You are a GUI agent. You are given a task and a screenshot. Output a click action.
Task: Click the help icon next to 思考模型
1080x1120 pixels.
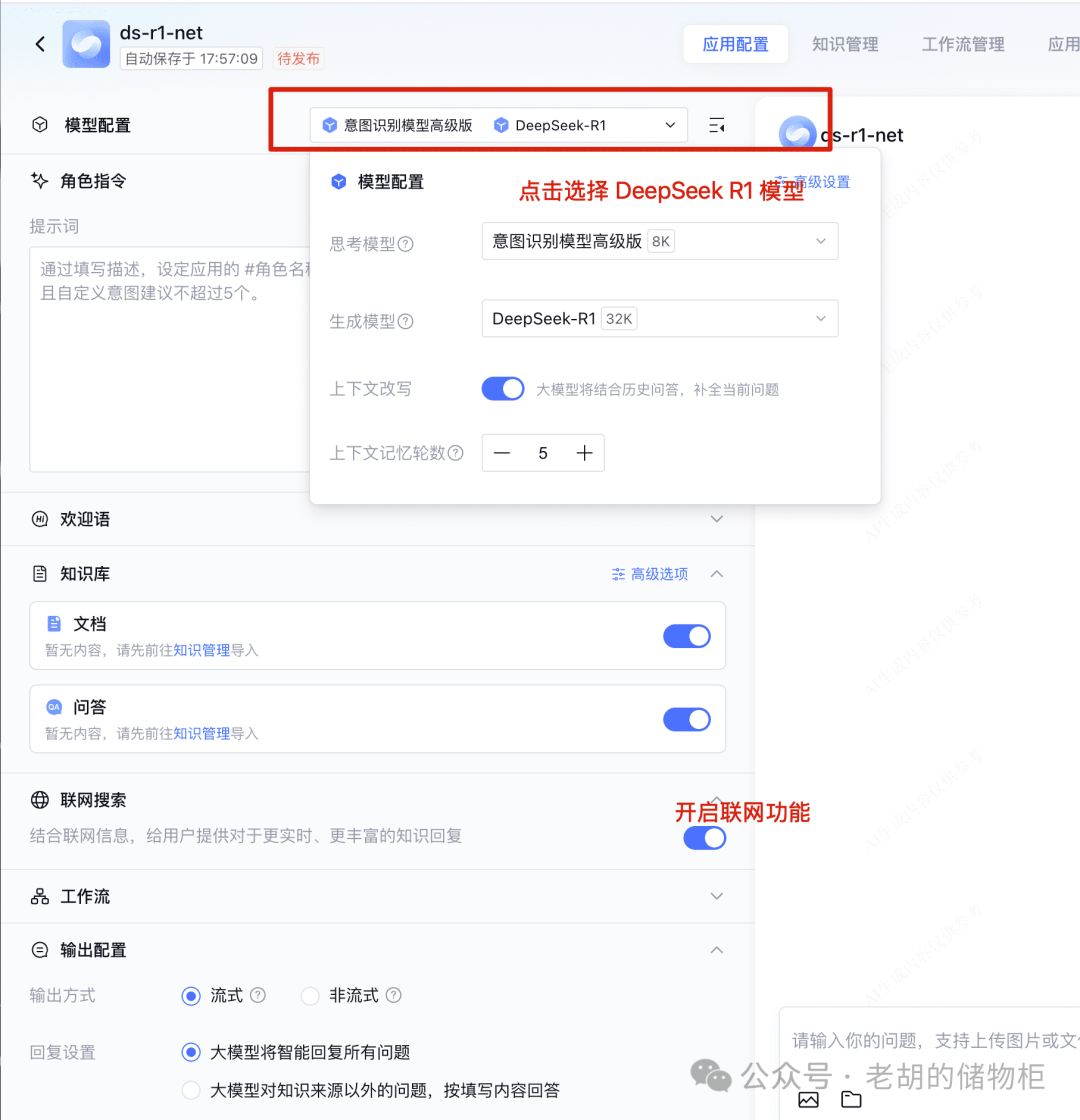(x=405, y=244)
